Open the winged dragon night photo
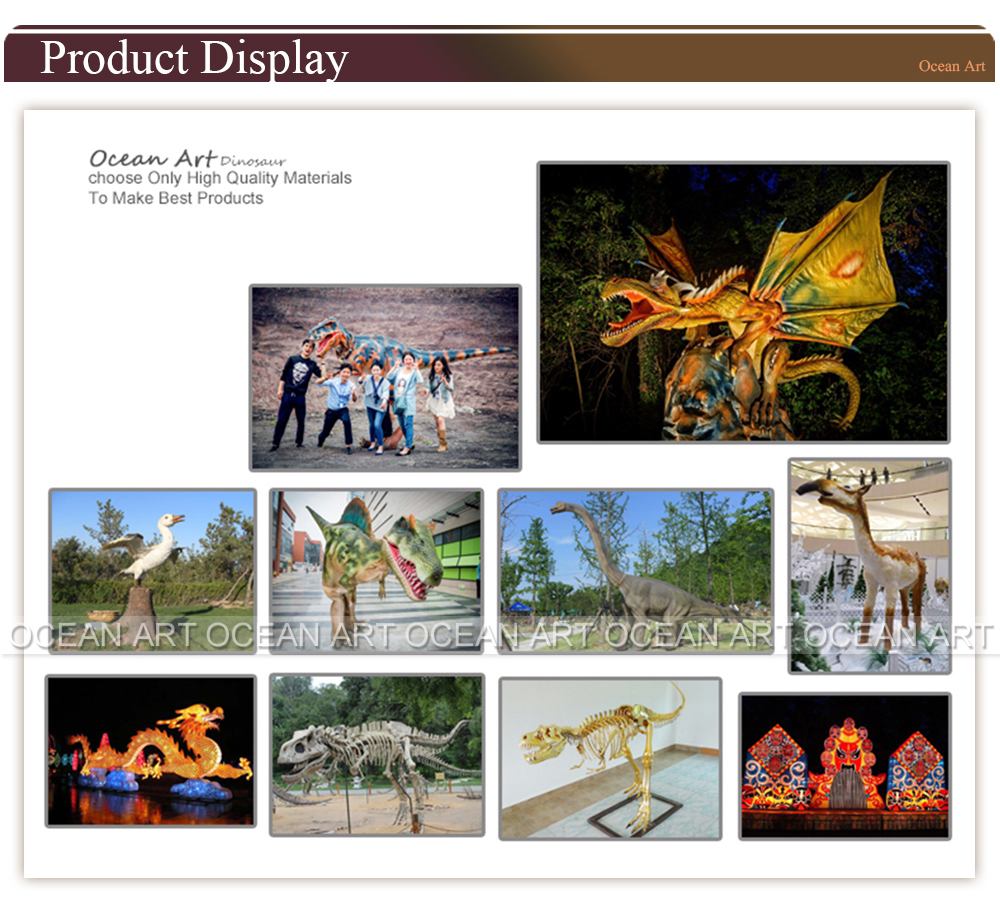The image size is (1000, 907). click(x=743, y=302)
